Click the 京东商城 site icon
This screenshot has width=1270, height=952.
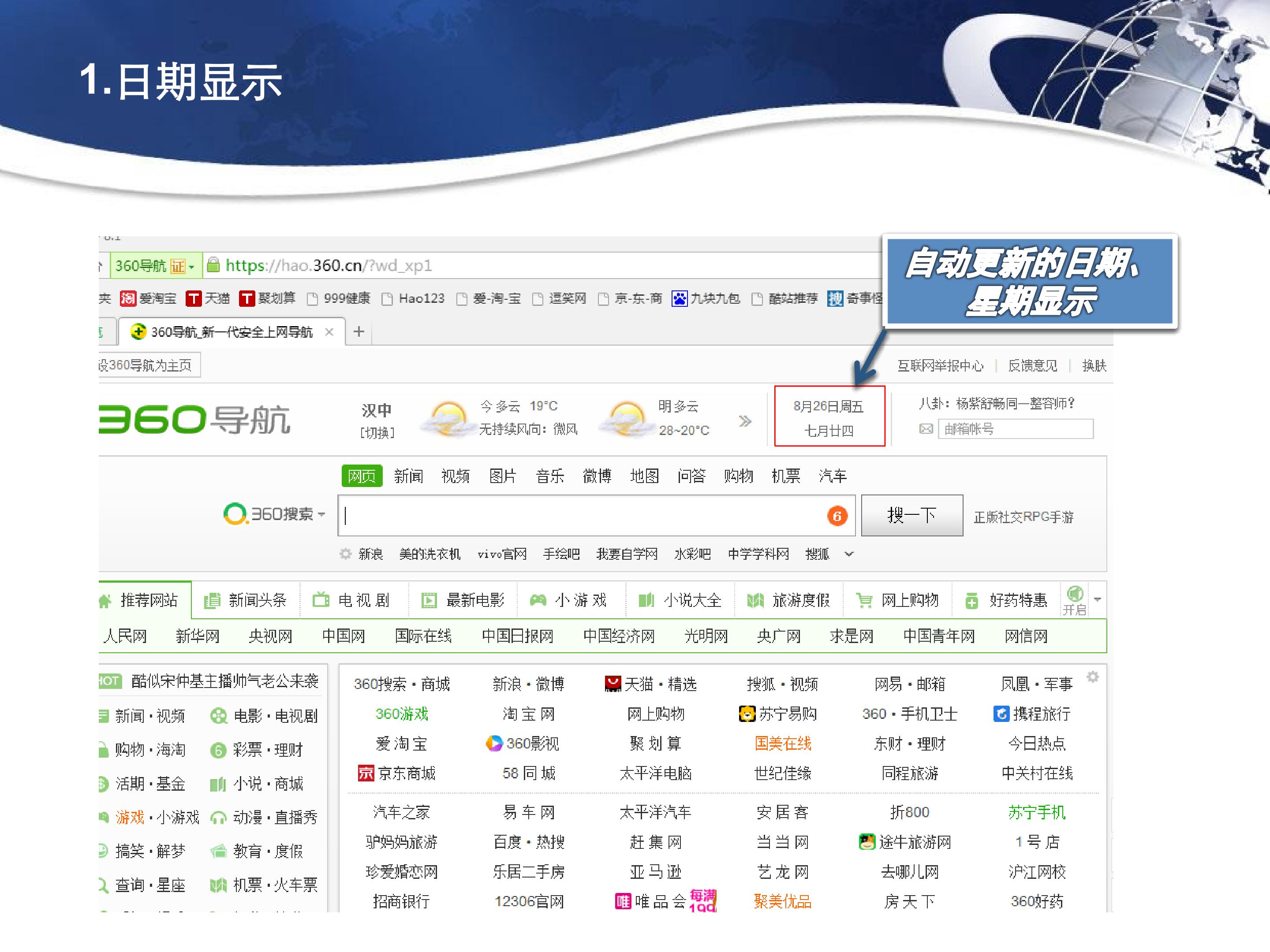tap(366, 773)
